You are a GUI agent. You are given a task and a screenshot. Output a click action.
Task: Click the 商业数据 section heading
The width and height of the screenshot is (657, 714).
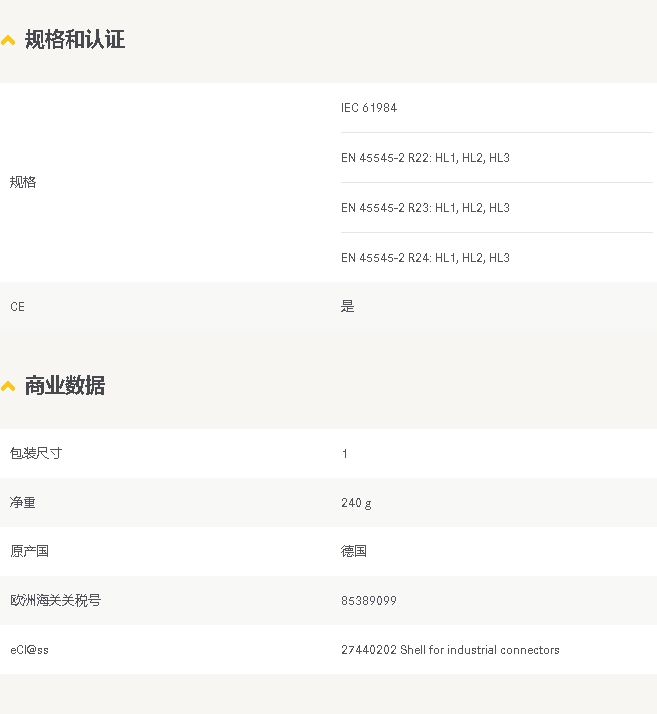[x=65, y=386]
